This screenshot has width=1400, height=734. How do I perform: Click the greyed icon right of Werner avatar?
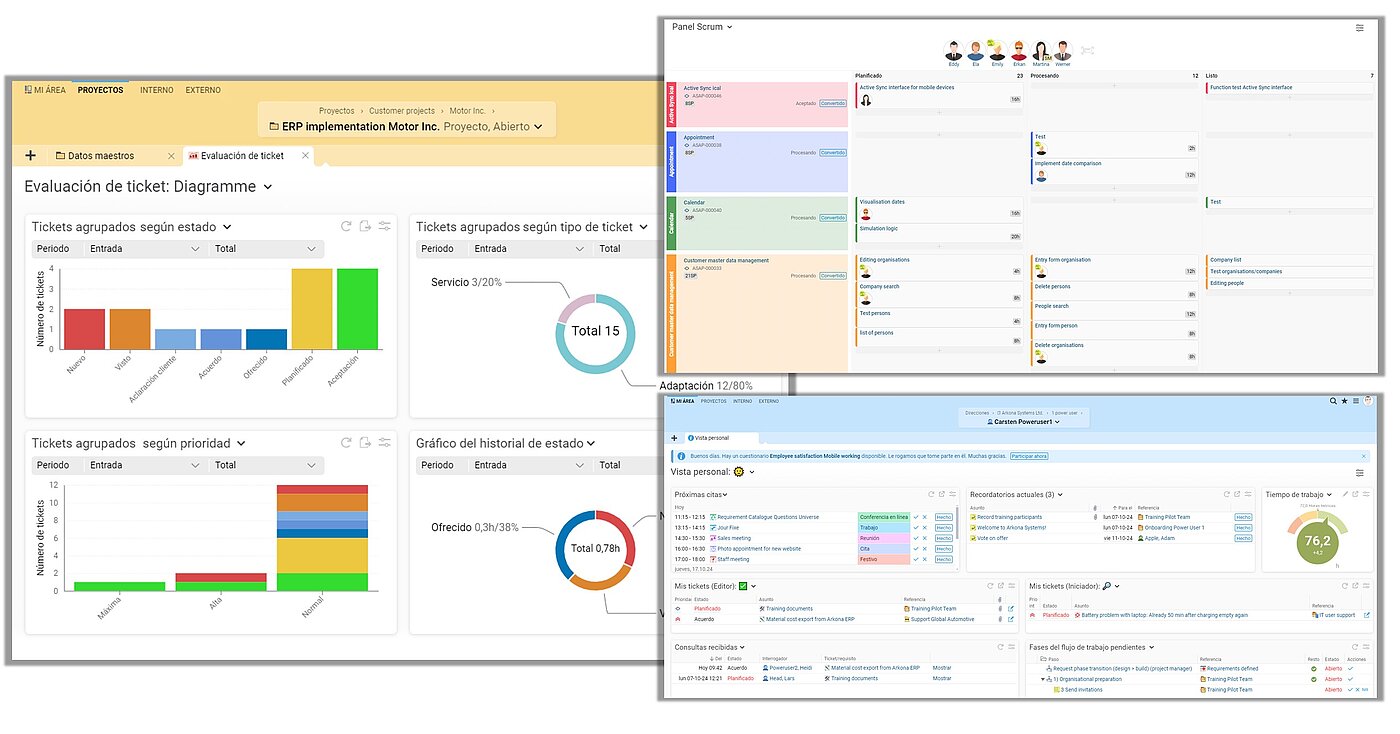point(1088,51)
